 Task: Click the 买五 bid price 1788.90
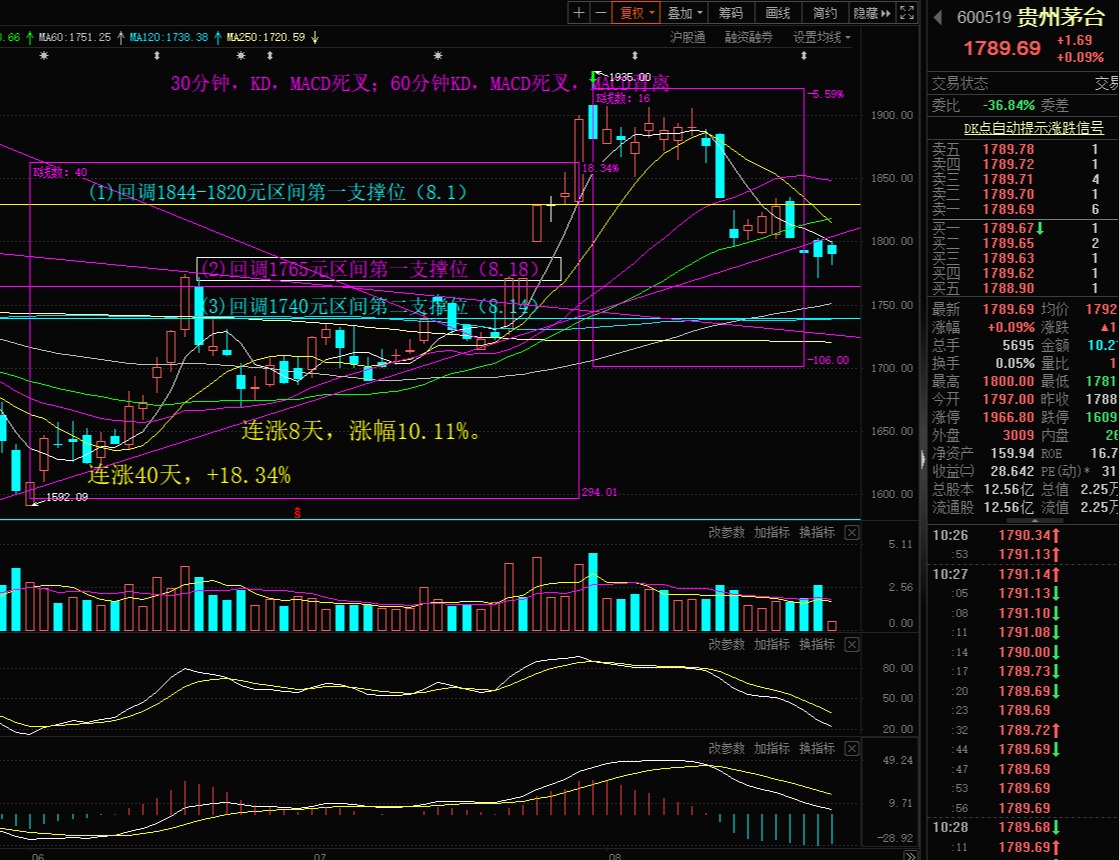[1008, 288]
